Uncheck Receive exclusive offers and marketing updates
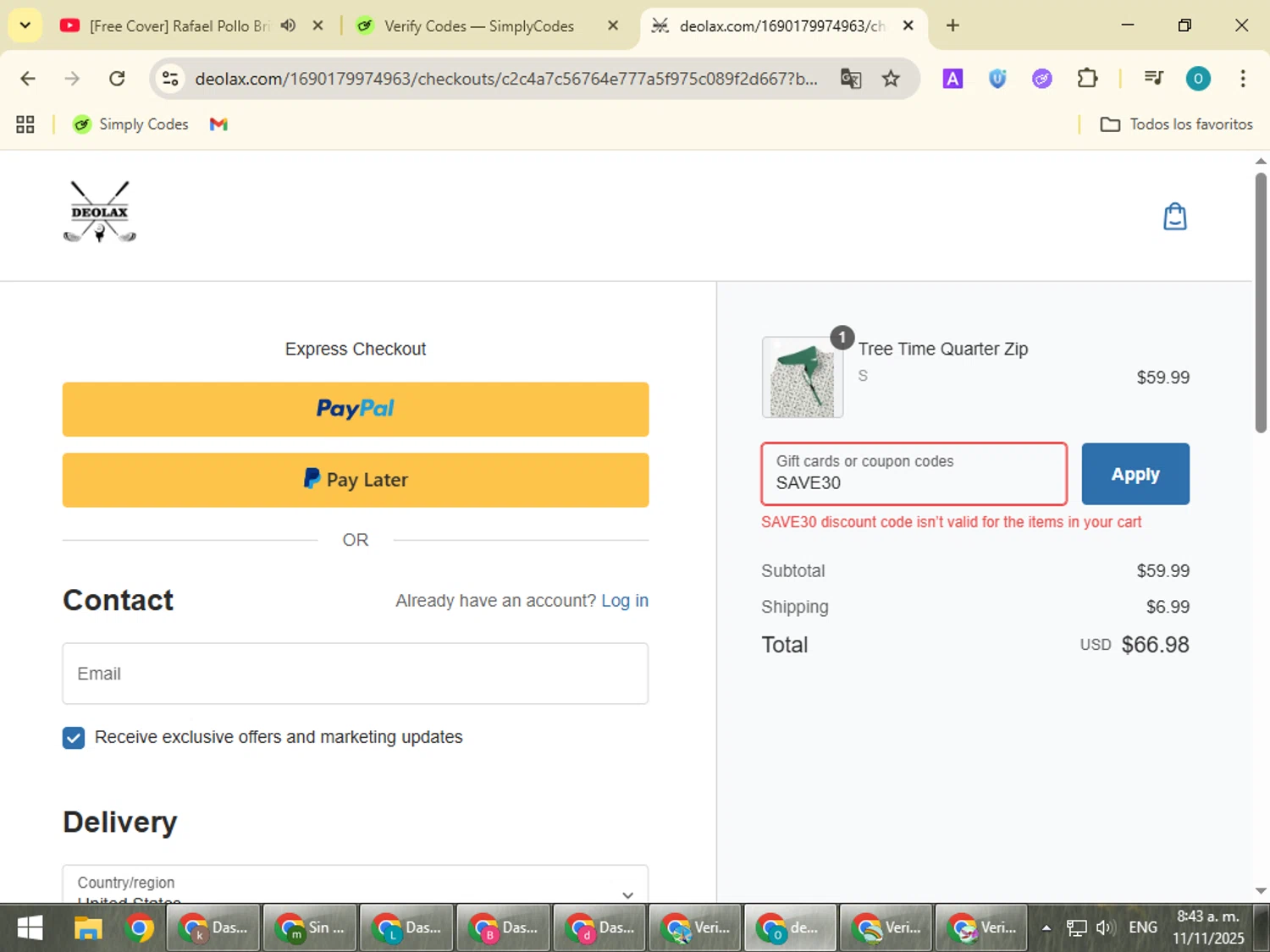 pyautogui.click(x=74, y=738)
